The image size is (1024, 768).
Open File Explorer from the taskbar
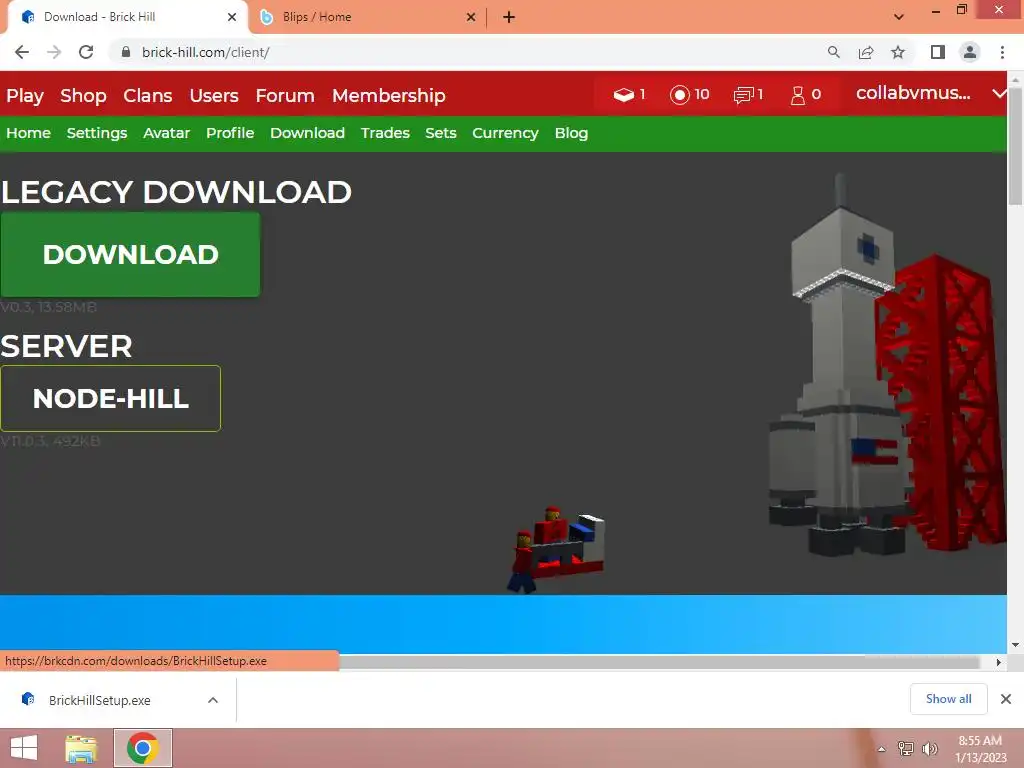click(x=82, y=748)
